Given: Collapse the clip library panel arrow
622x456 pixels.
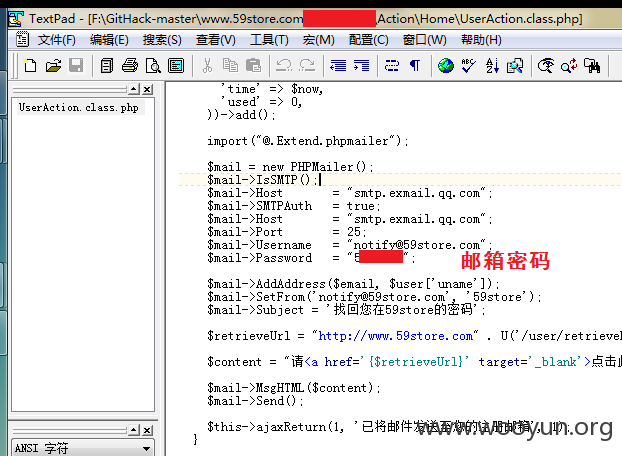Looking at the screenshot, I should click(x=134, y=430).
